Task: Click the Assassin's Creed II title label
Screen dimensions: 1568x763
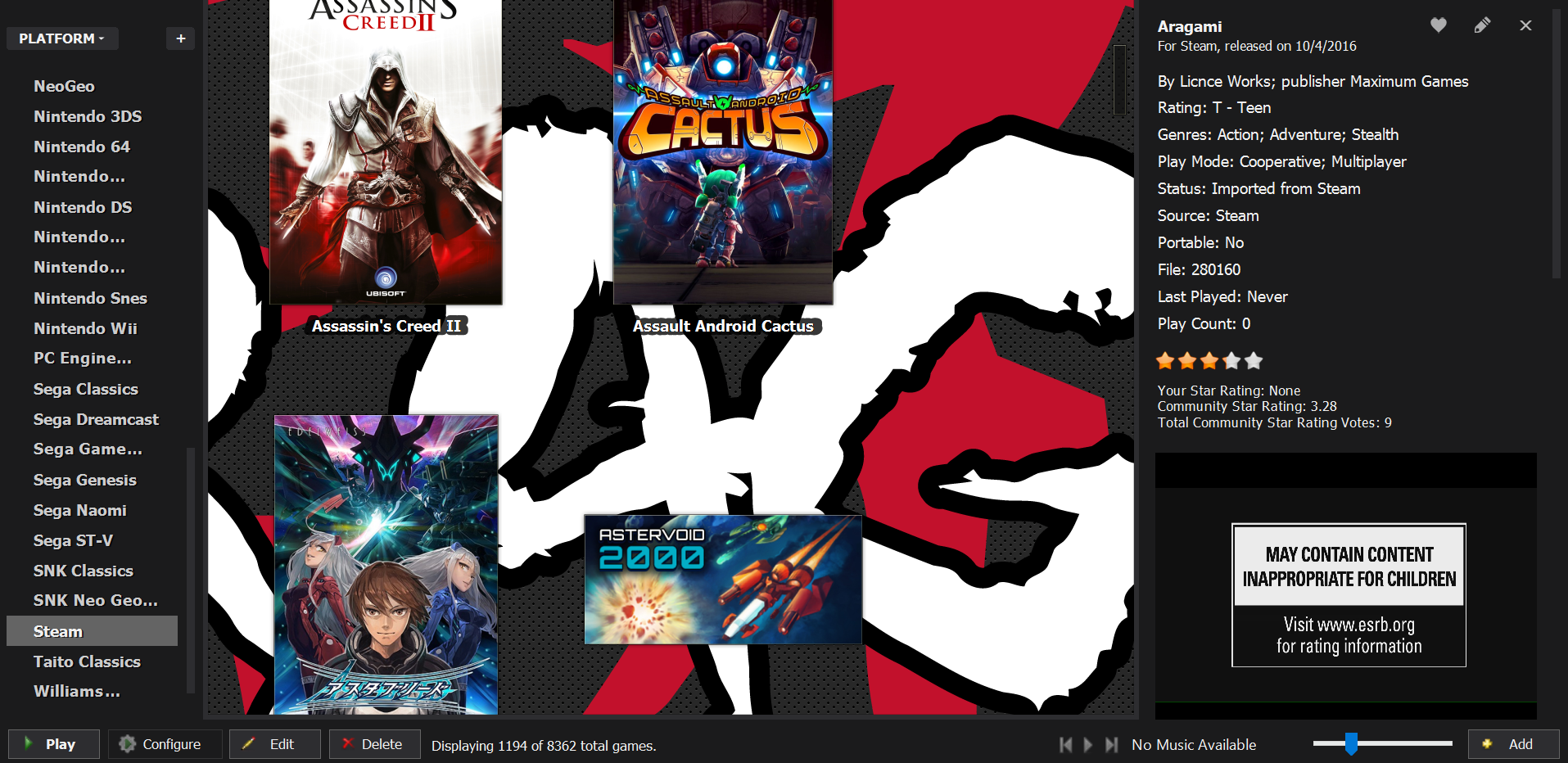Action: [x=386, y=326]
